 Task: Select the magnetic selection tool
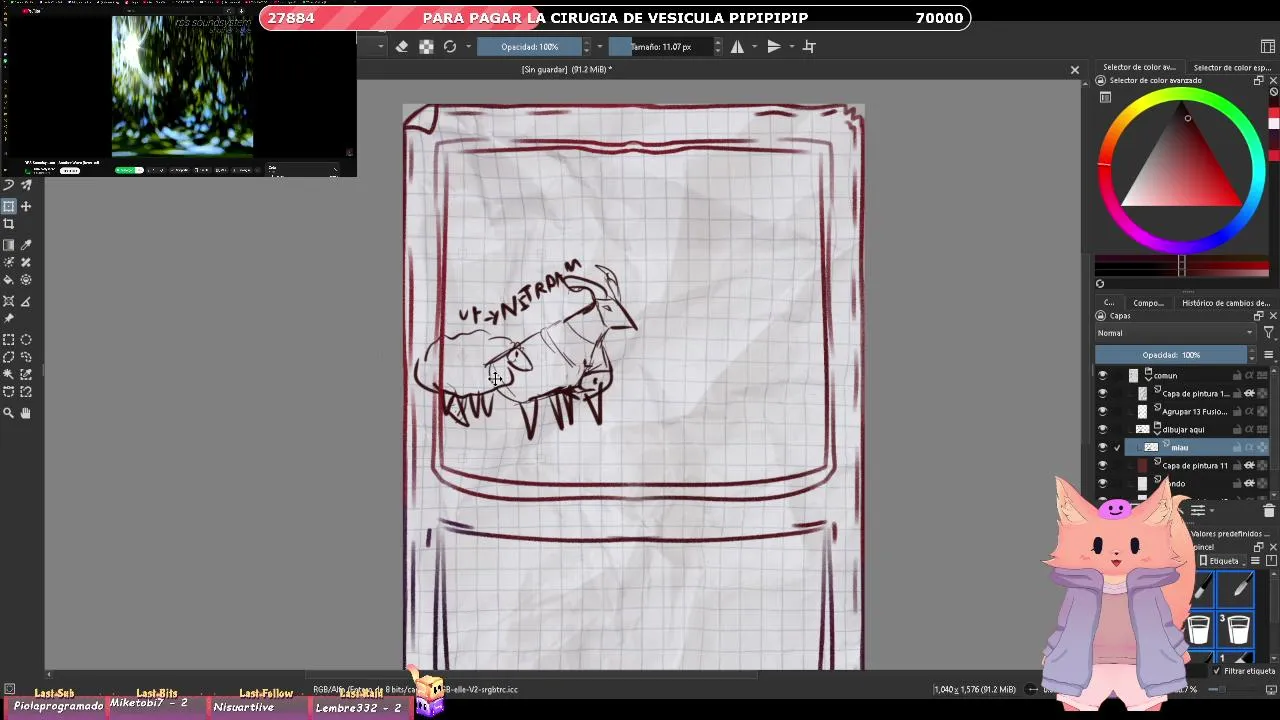point(26,392)
